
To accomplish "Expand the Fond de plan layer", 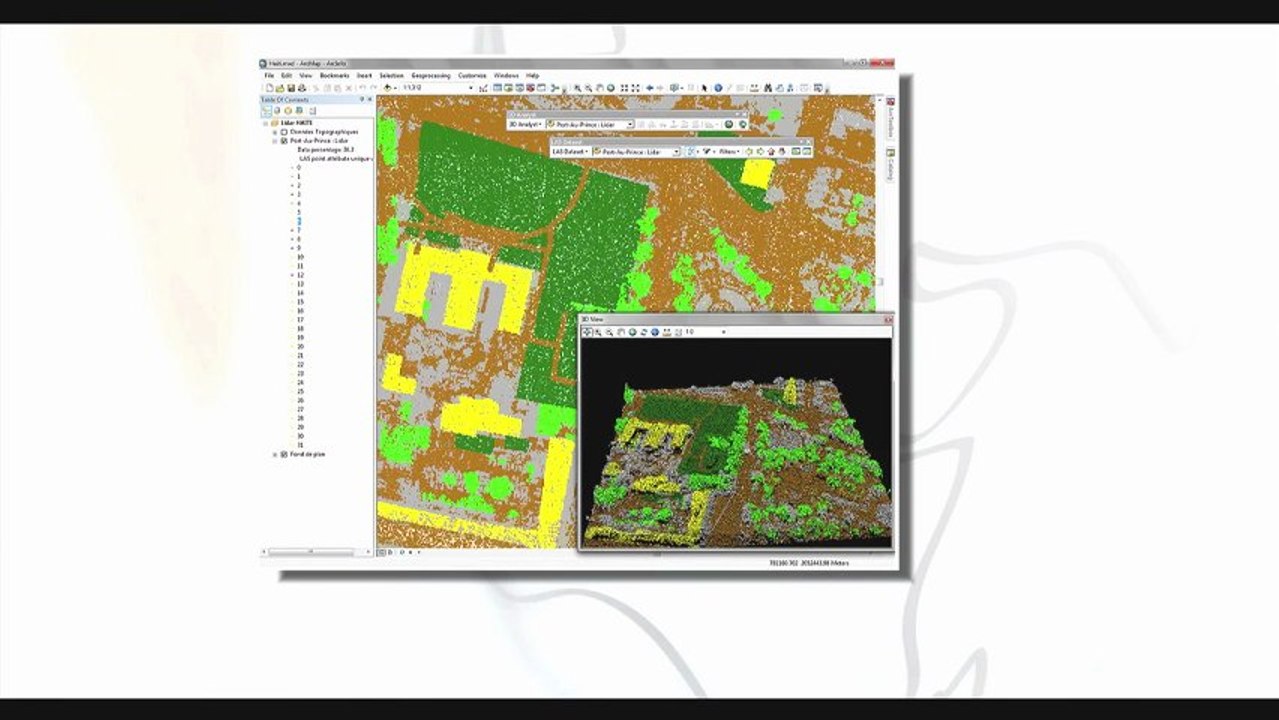I will click(275, 454).
